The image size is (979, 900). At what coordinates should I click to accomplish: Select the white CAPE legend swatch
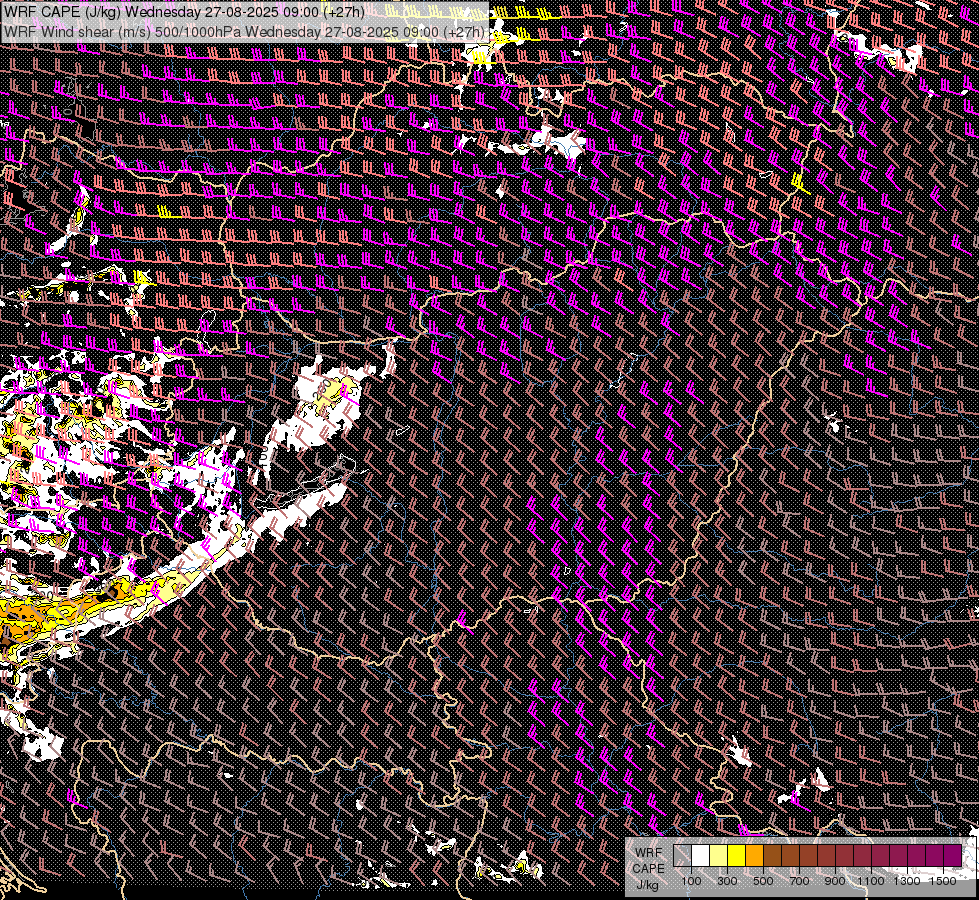(x=701, y=856)
